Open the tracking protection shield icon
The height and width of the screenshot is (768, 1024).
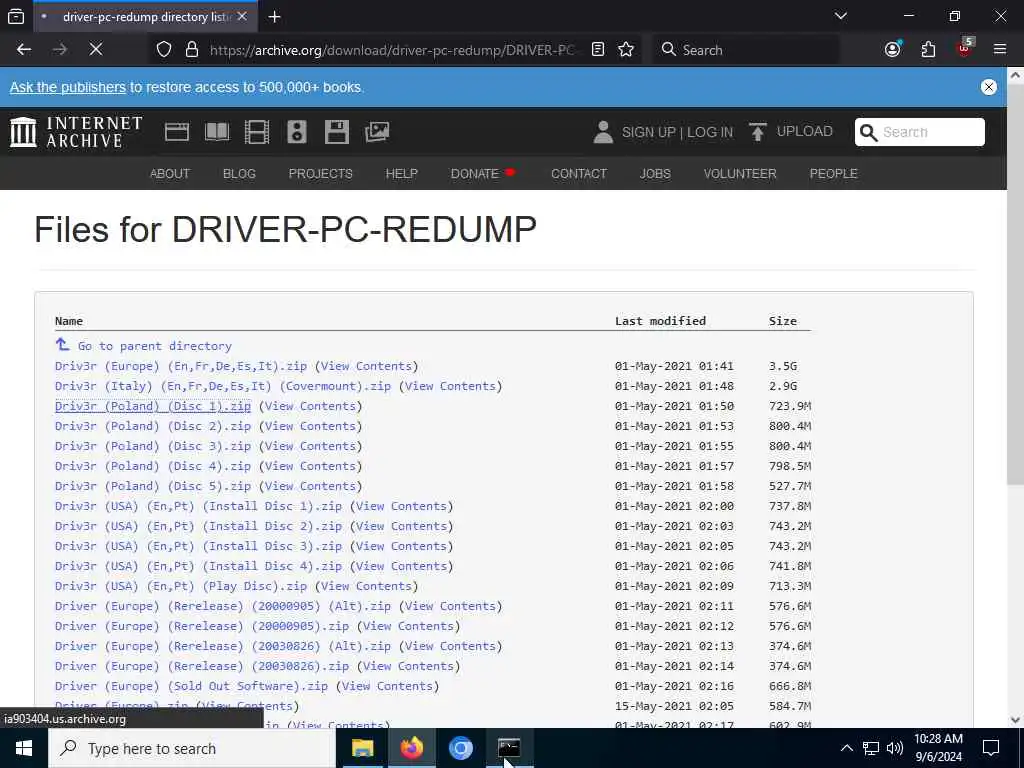[164, 50]
